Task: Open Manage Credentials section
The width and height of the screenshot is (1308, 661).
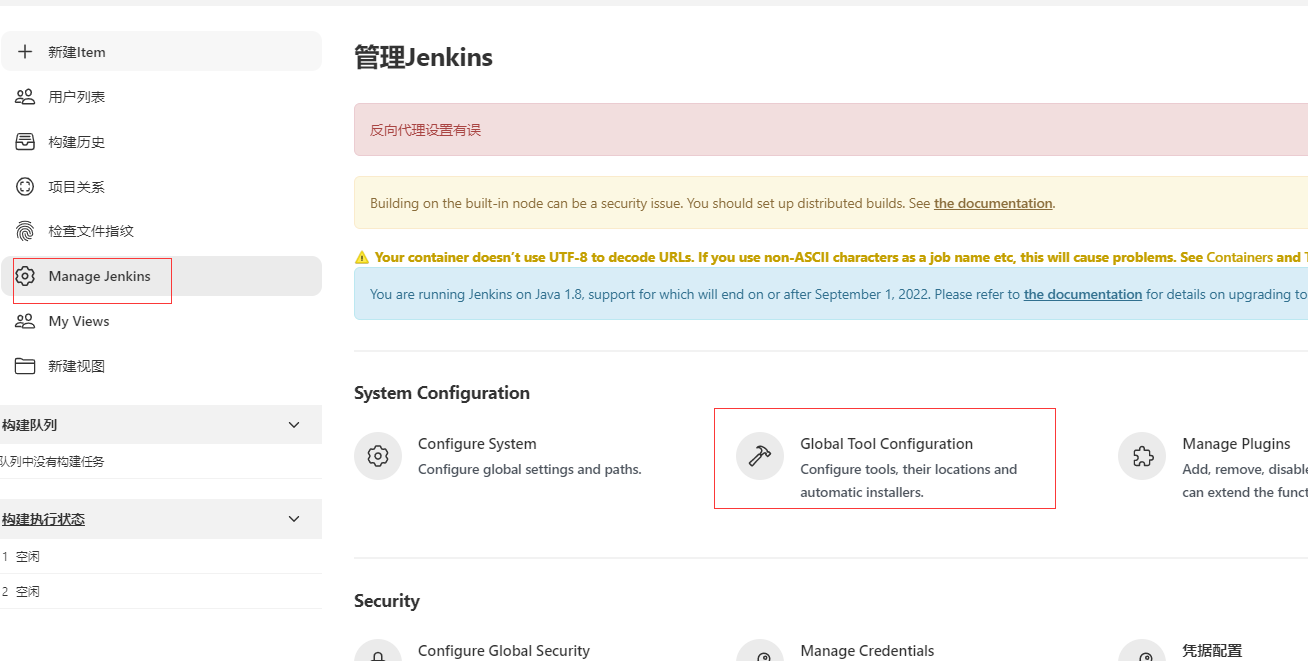Action: click(867, 651)
